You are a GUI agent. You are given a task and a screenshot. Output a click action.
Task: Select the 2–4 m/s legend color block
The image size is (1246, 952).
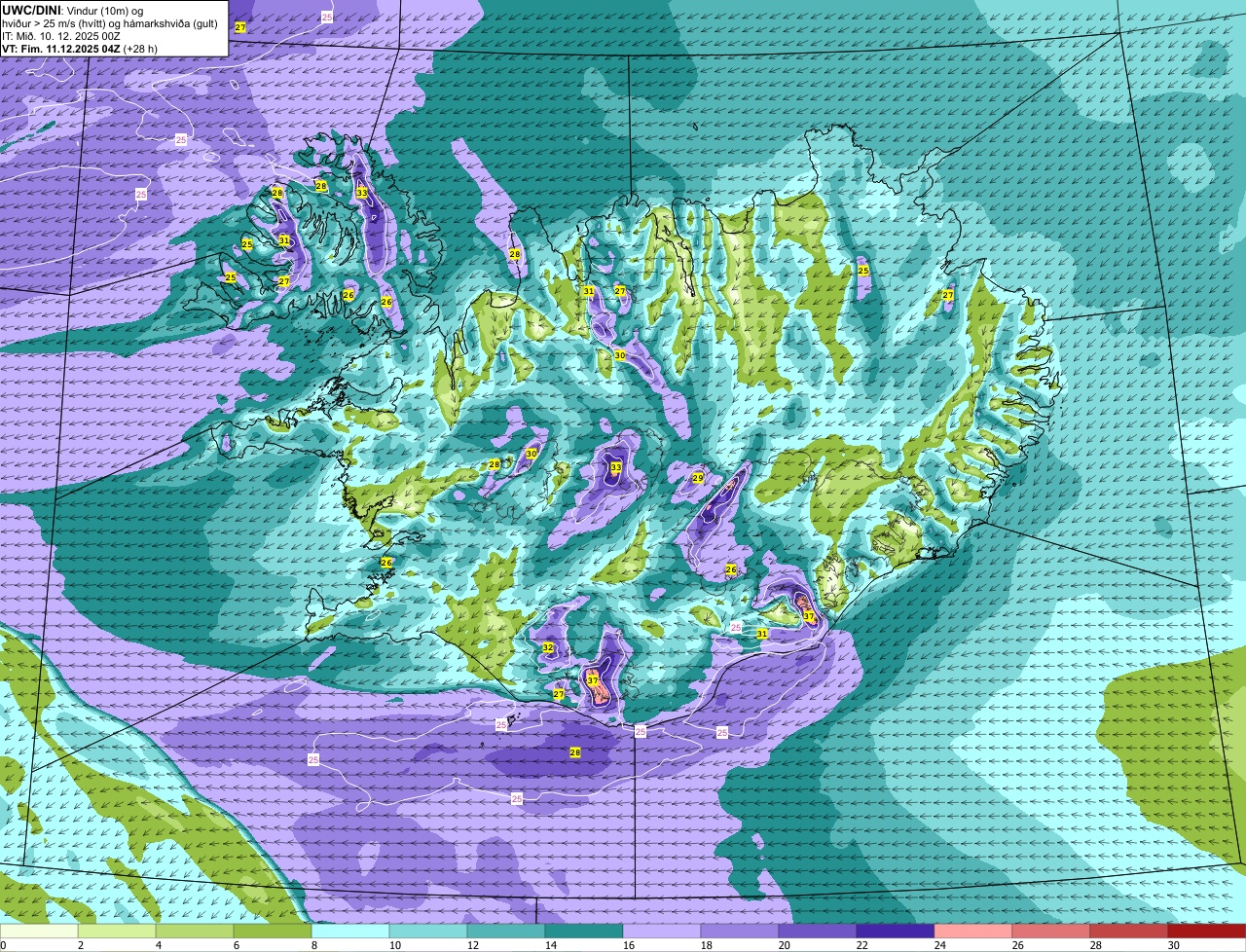pyautogui.click(x=117, y=932)
